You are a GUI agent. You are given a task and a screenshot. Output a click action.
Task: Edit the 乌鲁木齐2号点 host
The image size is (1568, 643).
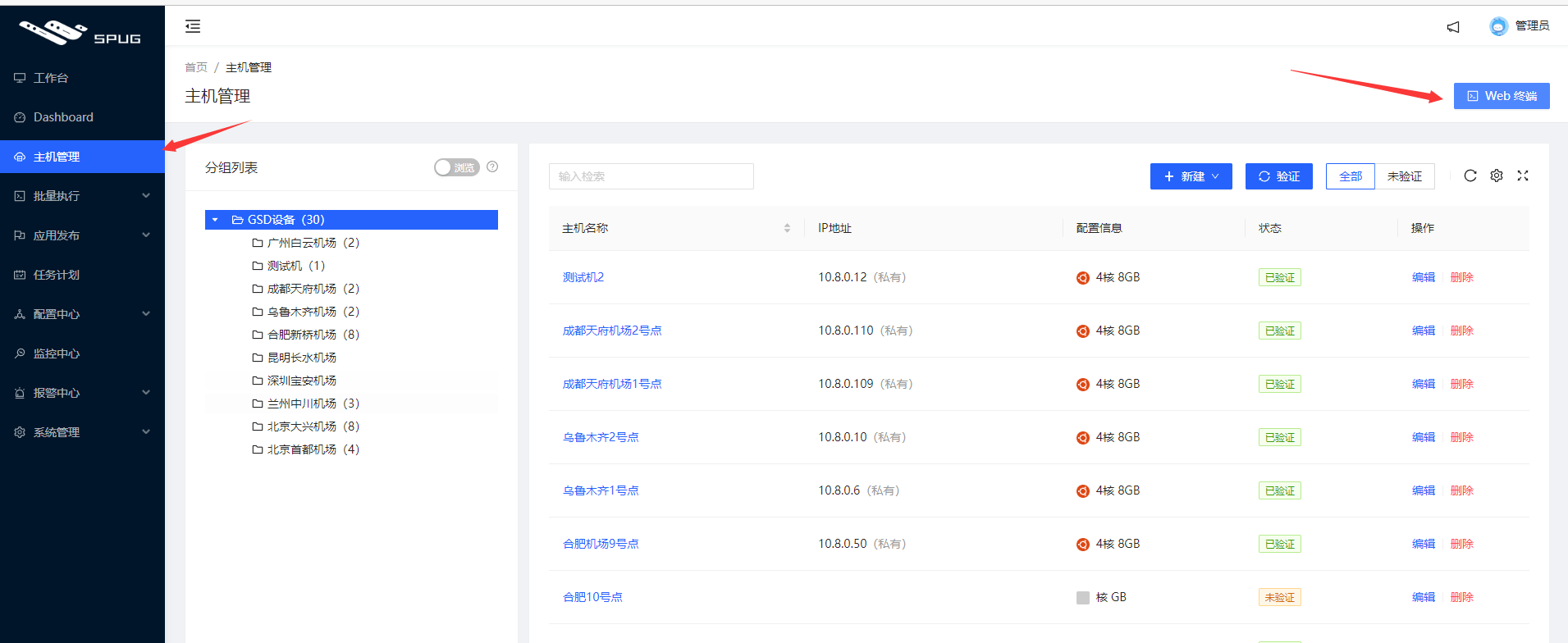pyautogui.click(x=1424, y=437)
